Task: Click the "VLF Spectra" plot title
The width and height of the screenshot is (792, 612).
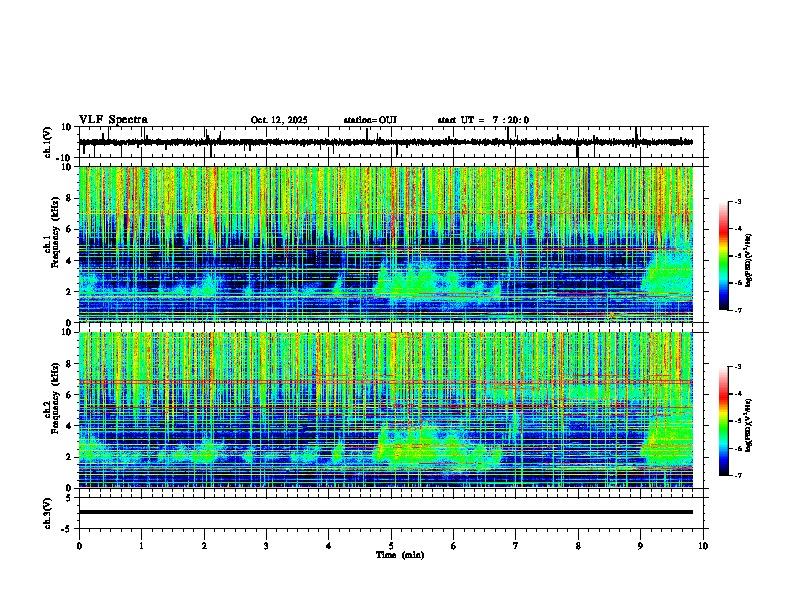Action: pos(113,120)
